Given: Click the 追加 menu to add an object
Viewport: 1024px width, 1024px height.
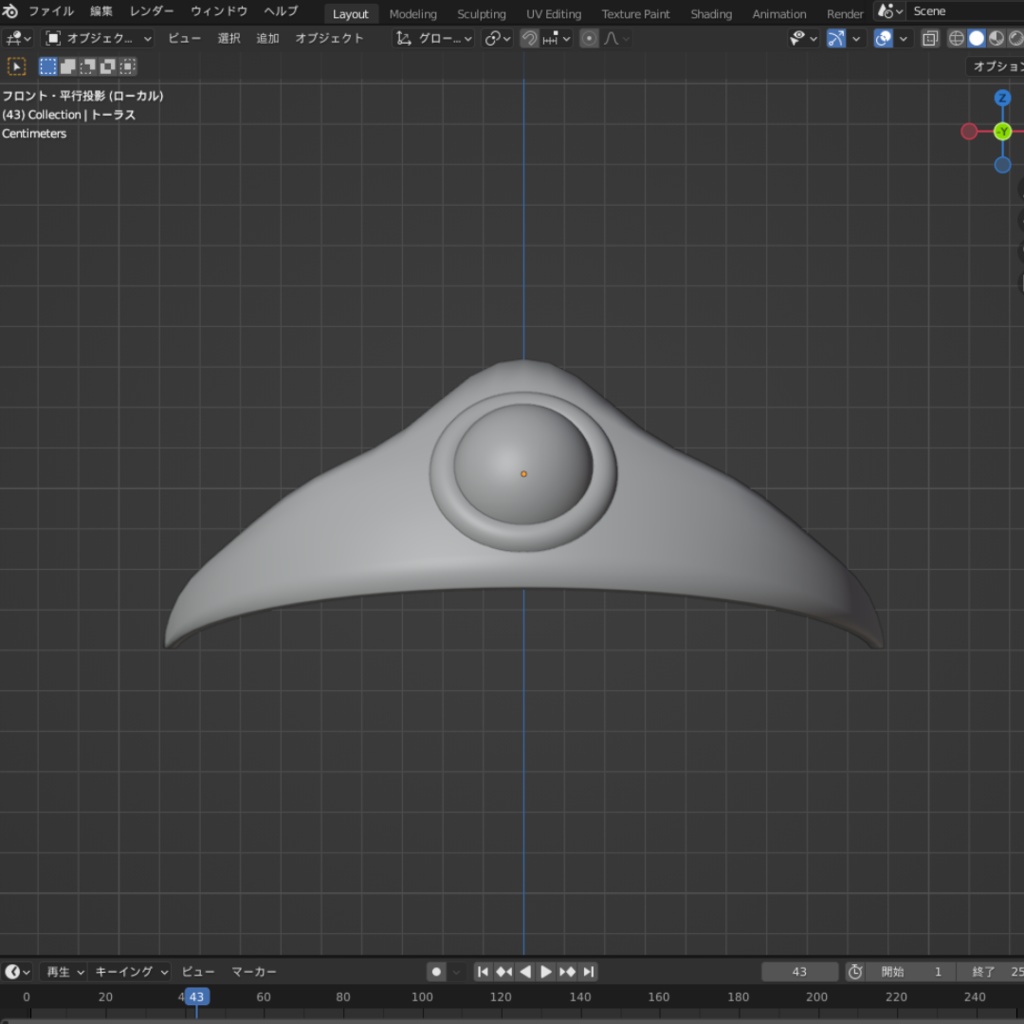Looking at the screenshot, I should [268, 38].
